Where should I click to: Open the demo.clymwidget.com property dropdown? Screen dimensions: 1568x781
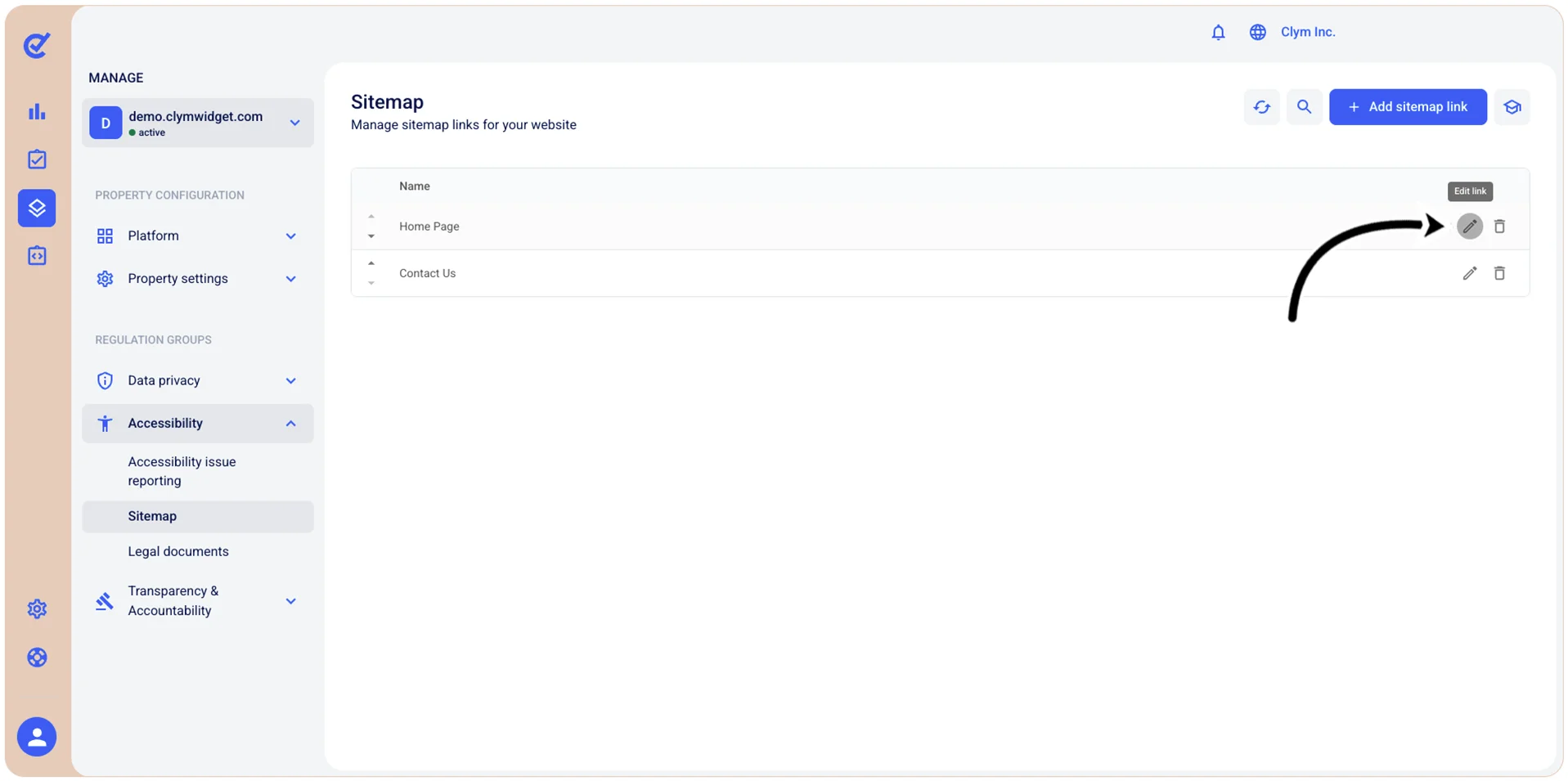198,123
